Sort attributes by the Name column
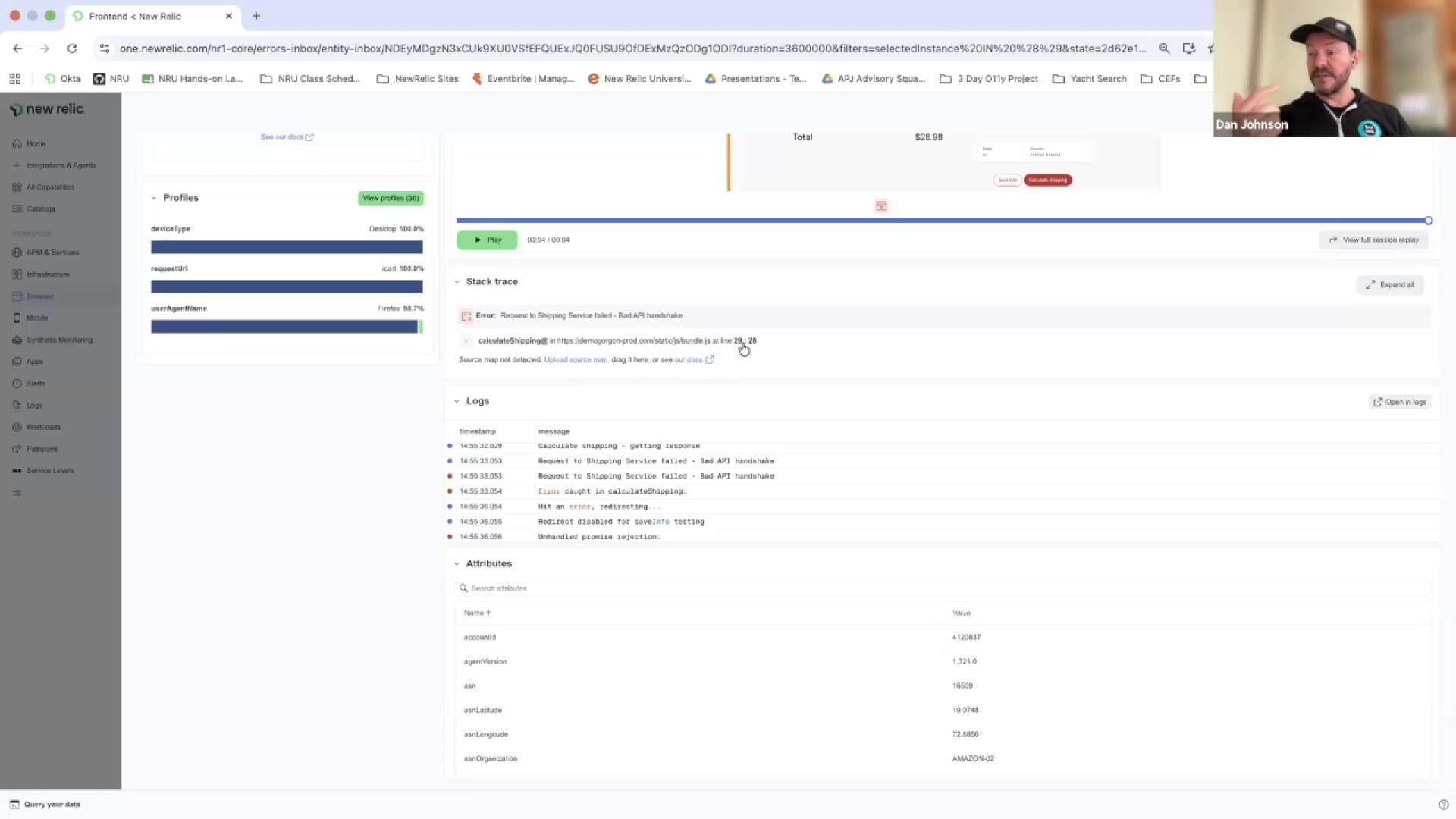1456x819 pixels. 477,613
